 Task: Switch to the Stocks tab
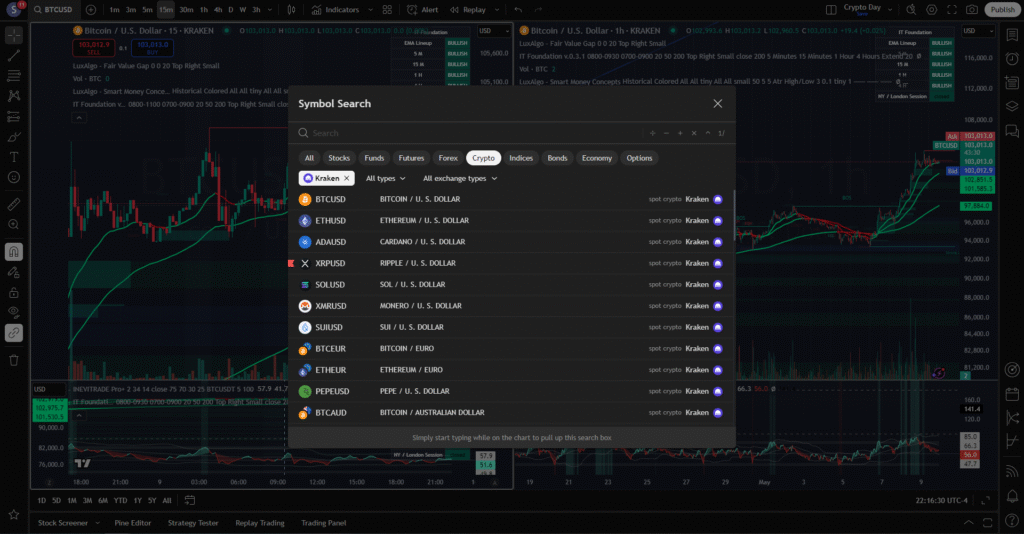(339, 158)
